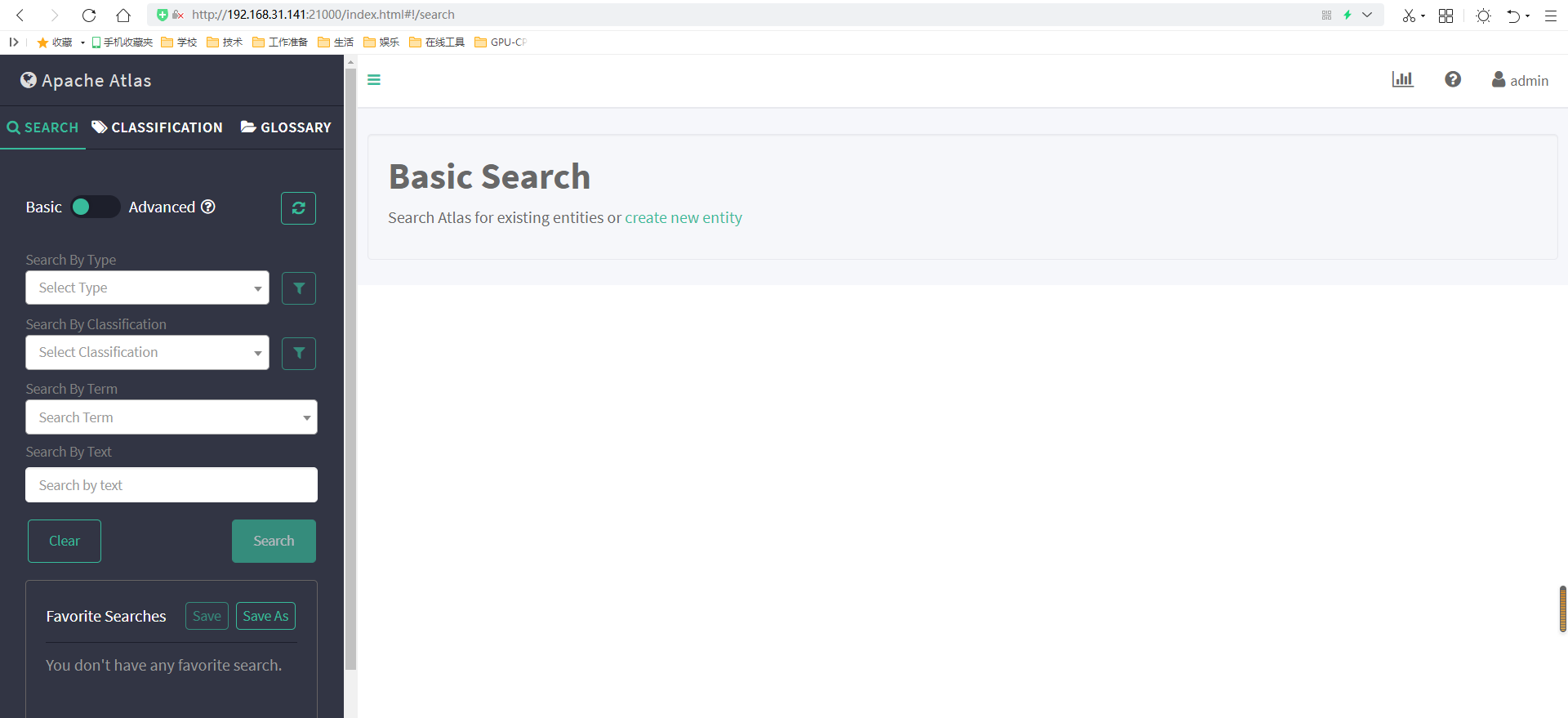Click the browser scissors screenshot tool icon
This screenshot has height=718, width=1568.
1409,16
